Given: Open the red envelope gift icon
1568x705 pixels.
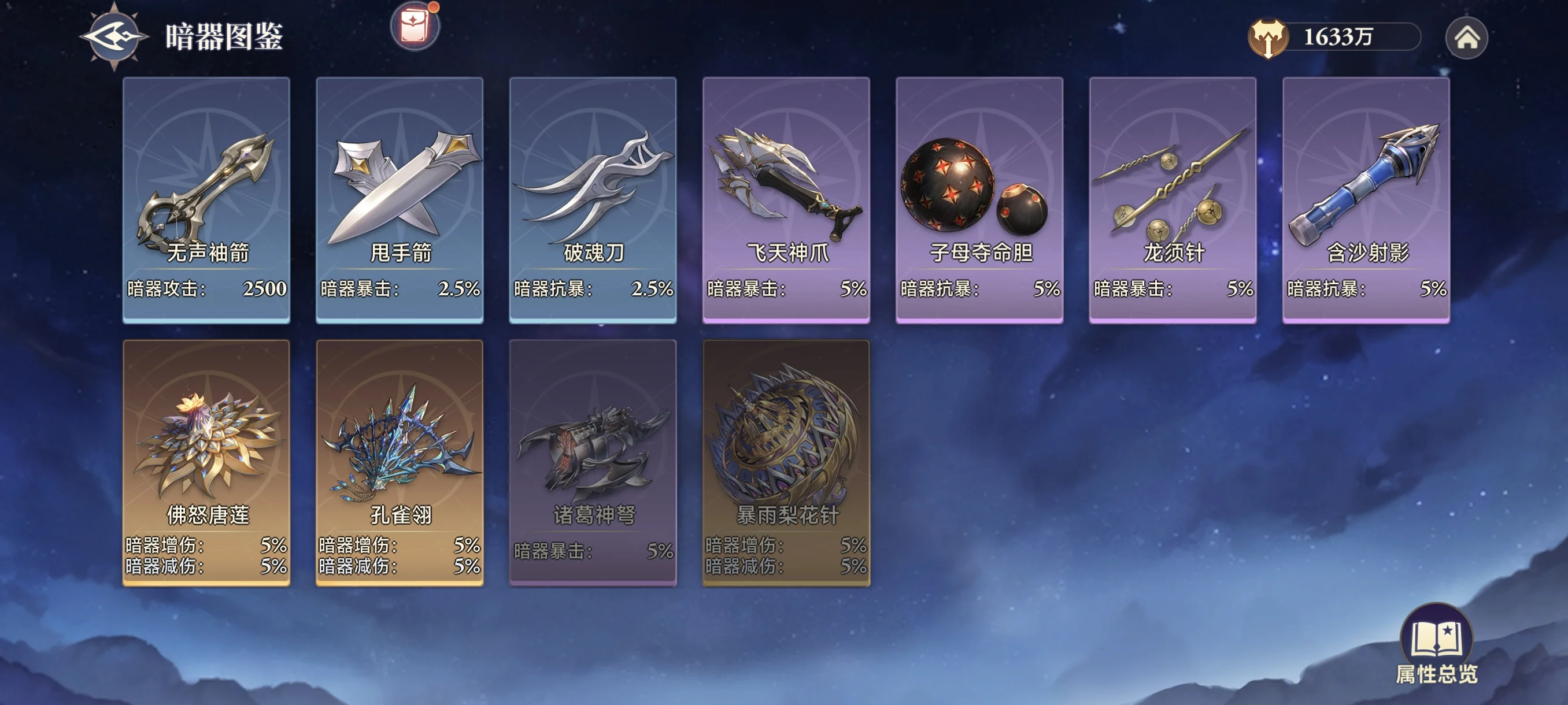Looking at the screenshot, I should click(x=415, y=26).
